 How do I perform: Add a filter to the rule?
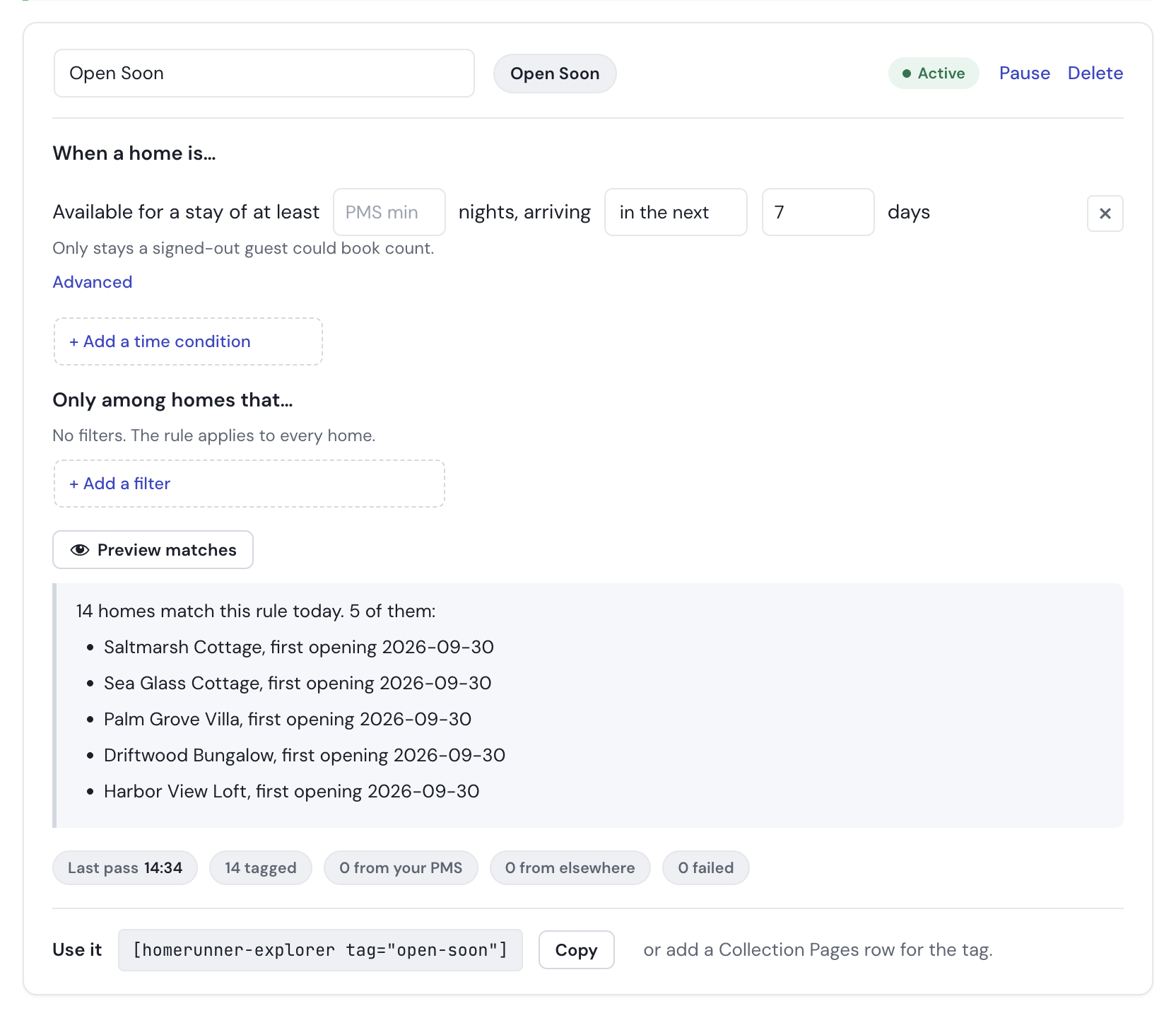pos(249,484)
